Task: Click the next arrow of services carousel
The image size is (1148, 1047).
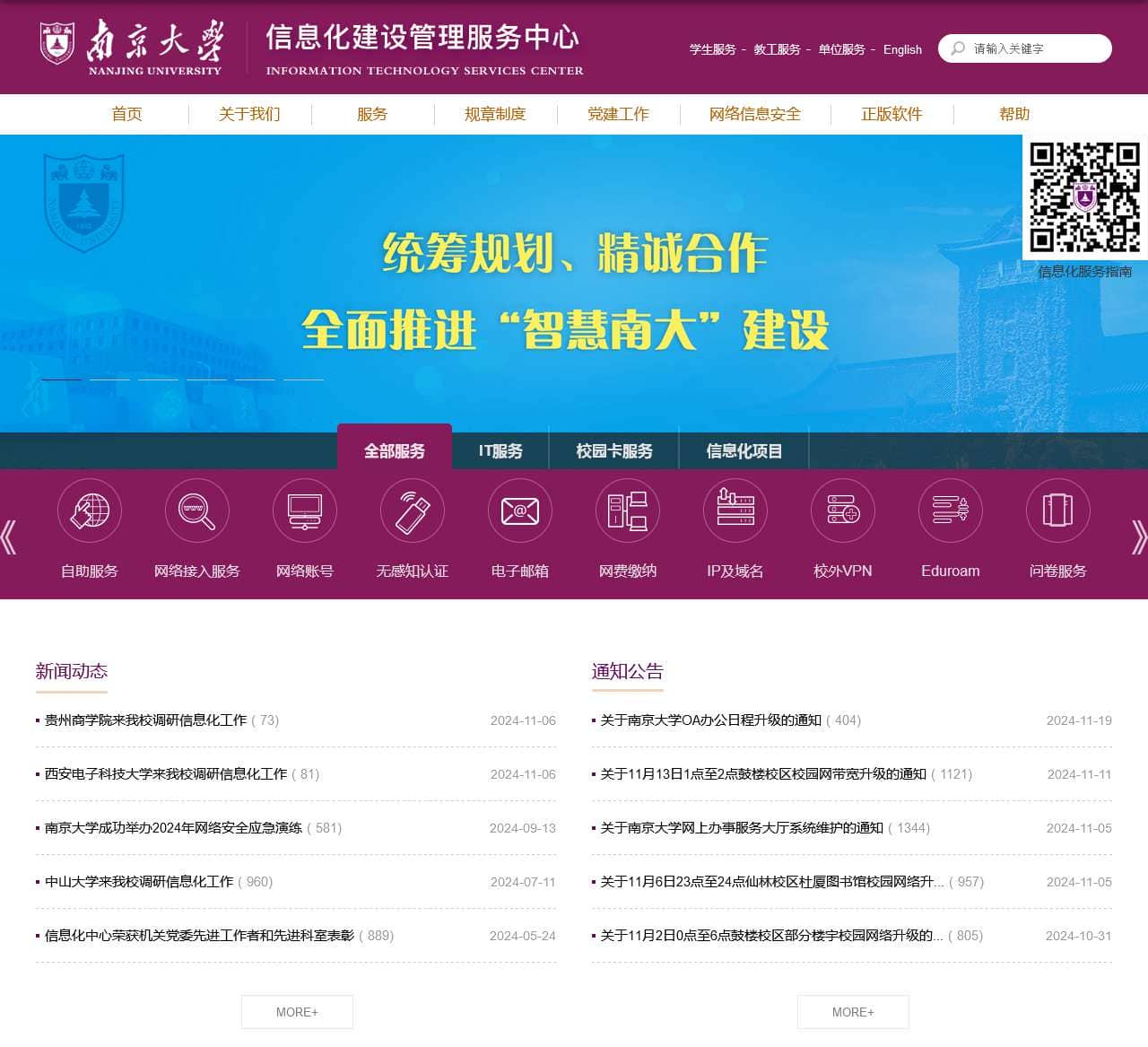Action: click(x=1139, y=537)
